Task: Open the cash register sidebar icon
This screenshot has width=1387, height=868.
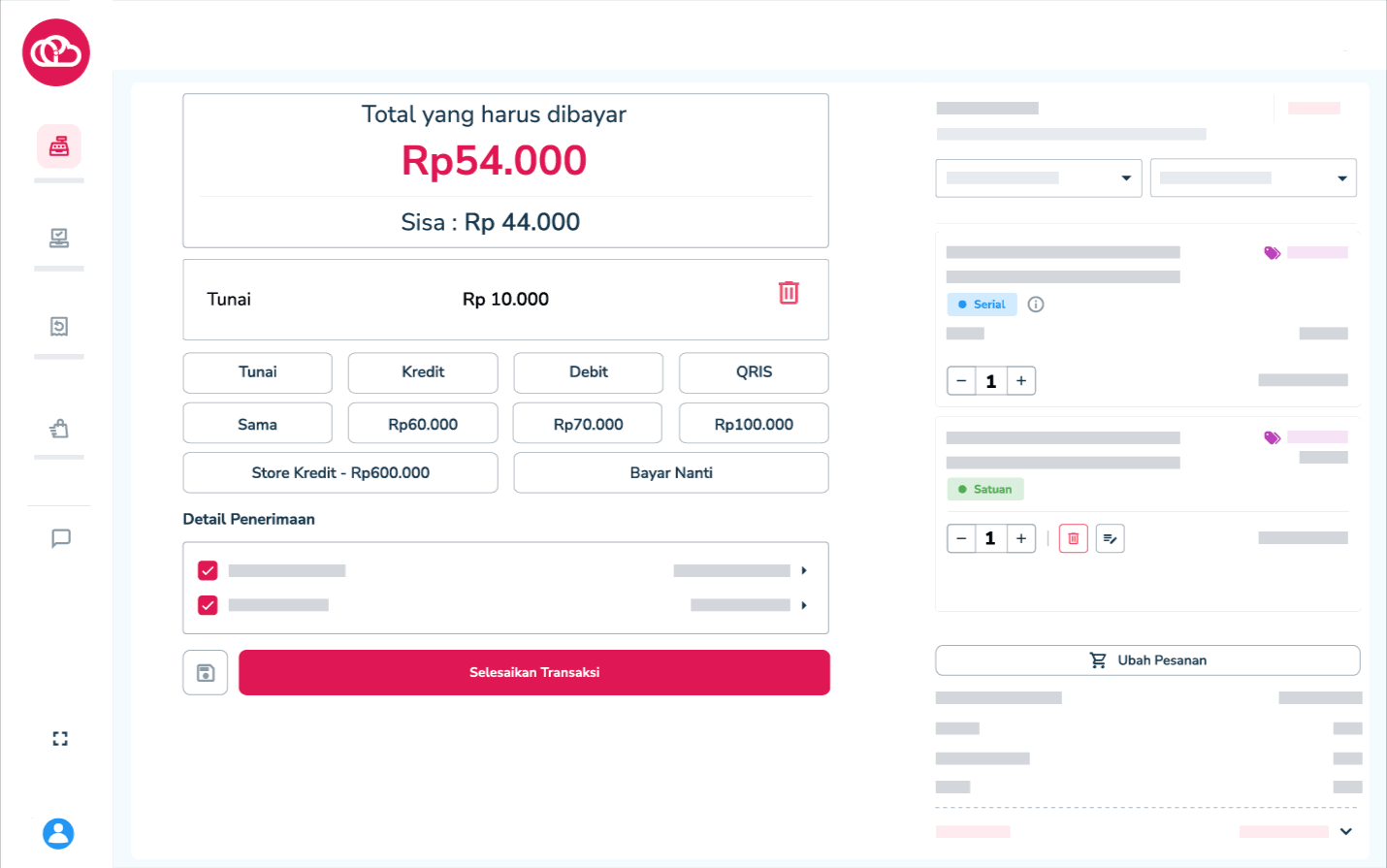Action: coord(59,146)
